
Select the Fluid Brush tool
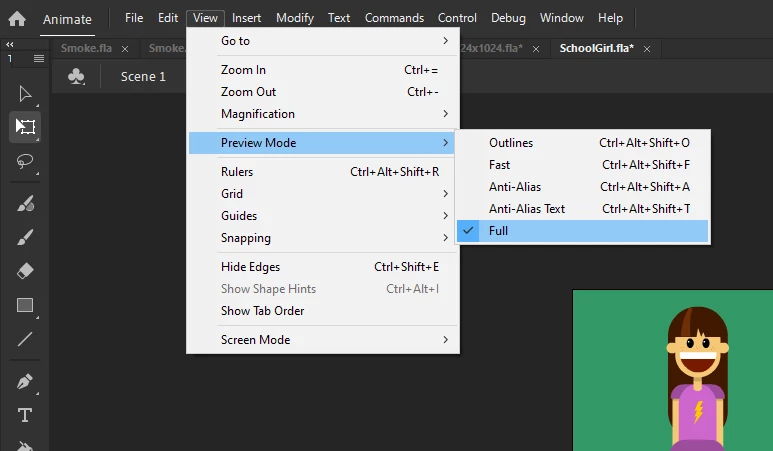[25, 203]
